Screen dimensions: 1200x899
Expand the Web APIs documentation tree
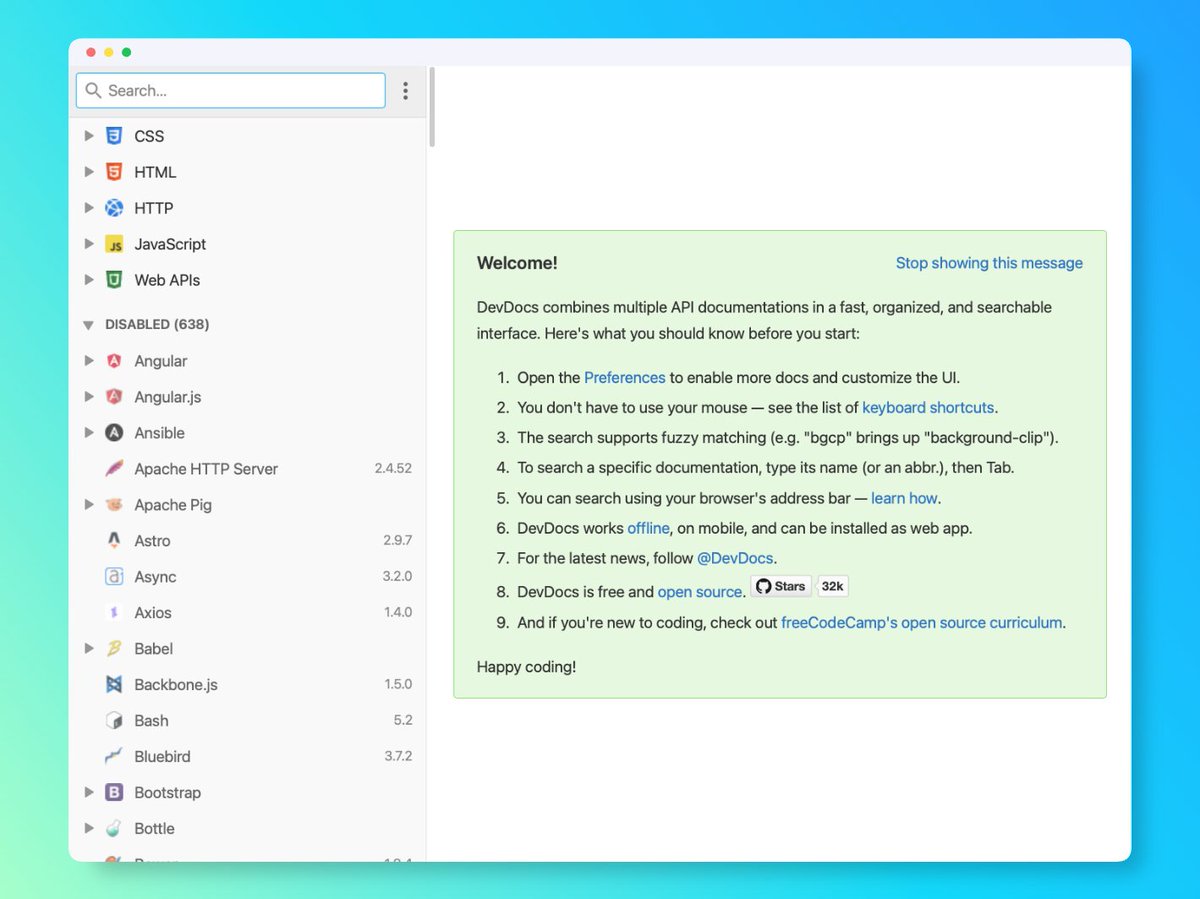coord(89,280)
